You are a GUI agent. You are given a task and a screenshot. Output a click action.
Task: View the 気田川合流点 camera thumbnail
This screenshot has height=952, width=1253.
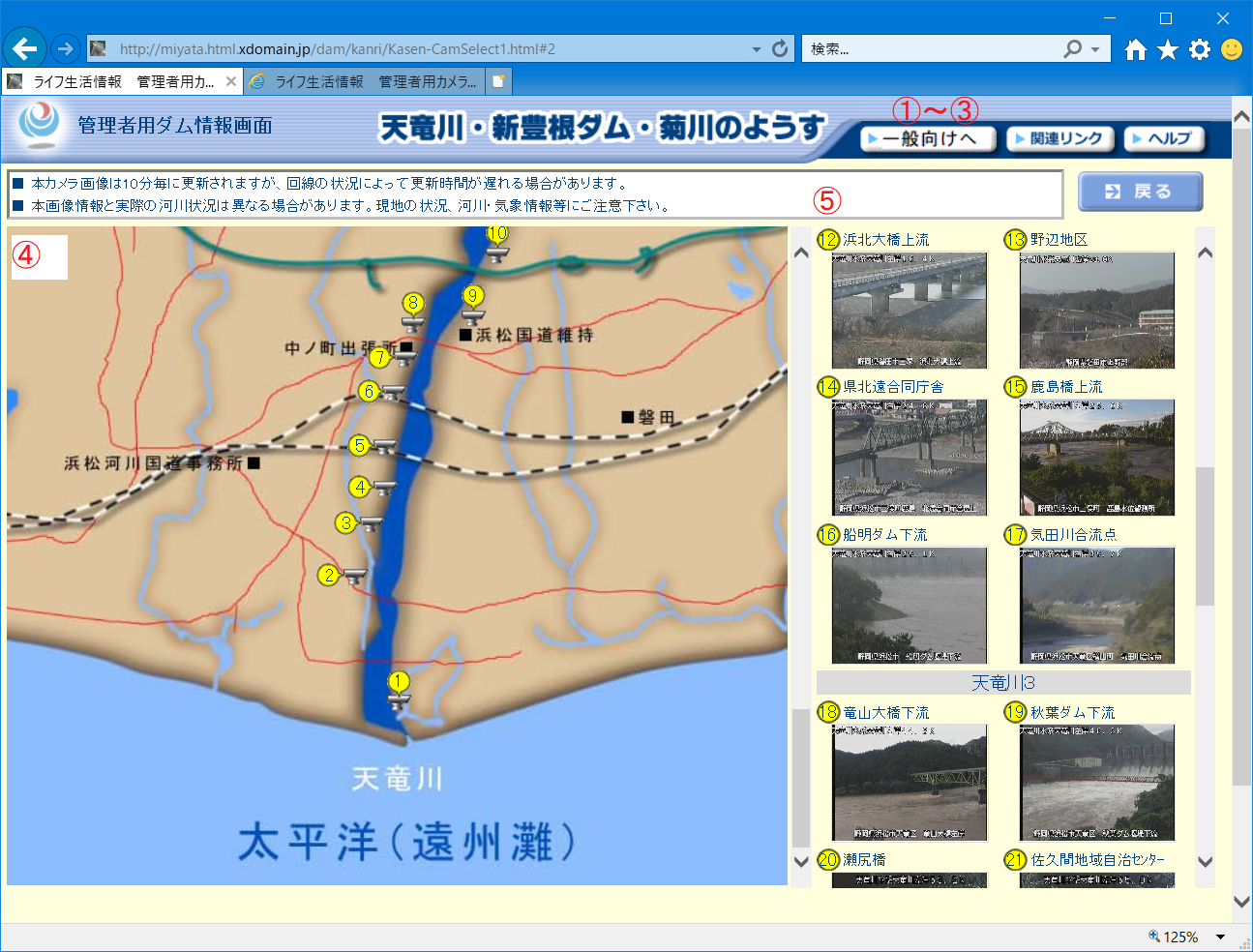[x=1097, y=606]
